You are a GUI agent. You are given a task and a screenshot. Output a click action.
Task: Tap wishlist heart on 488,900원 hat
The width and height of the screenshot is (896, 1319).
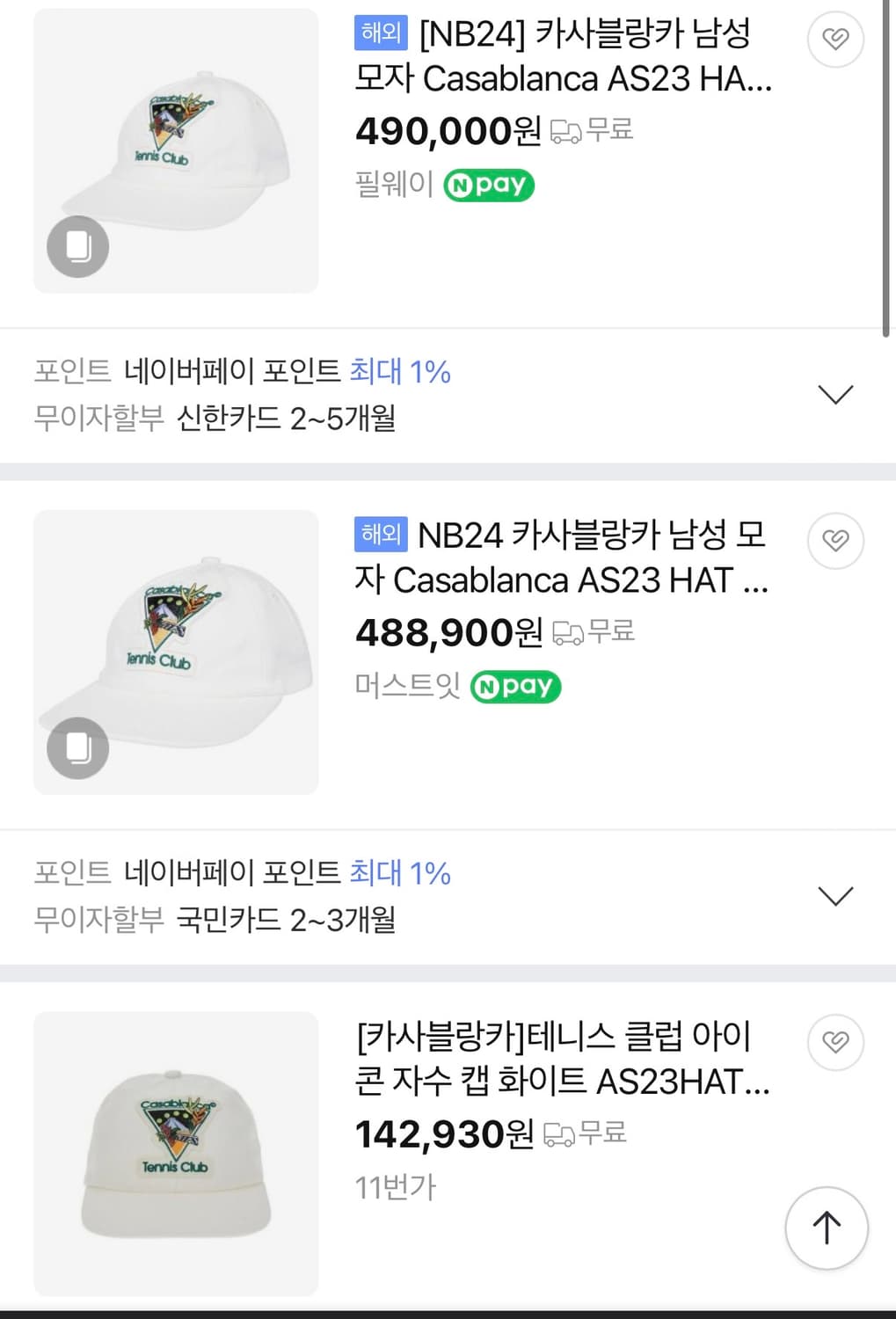[835, 540]
